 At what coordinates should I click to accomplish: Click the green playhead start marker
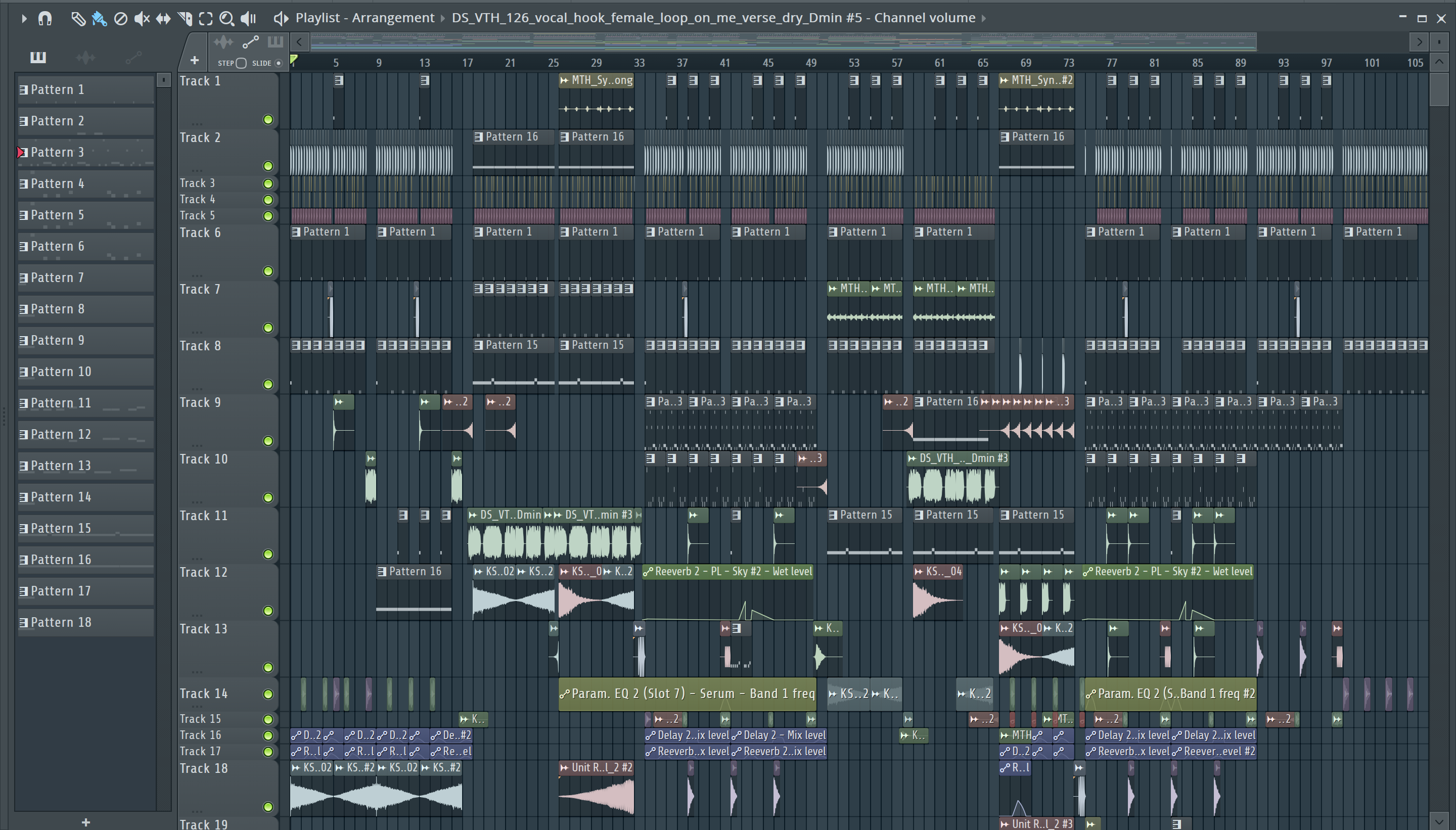coord(294,59)
